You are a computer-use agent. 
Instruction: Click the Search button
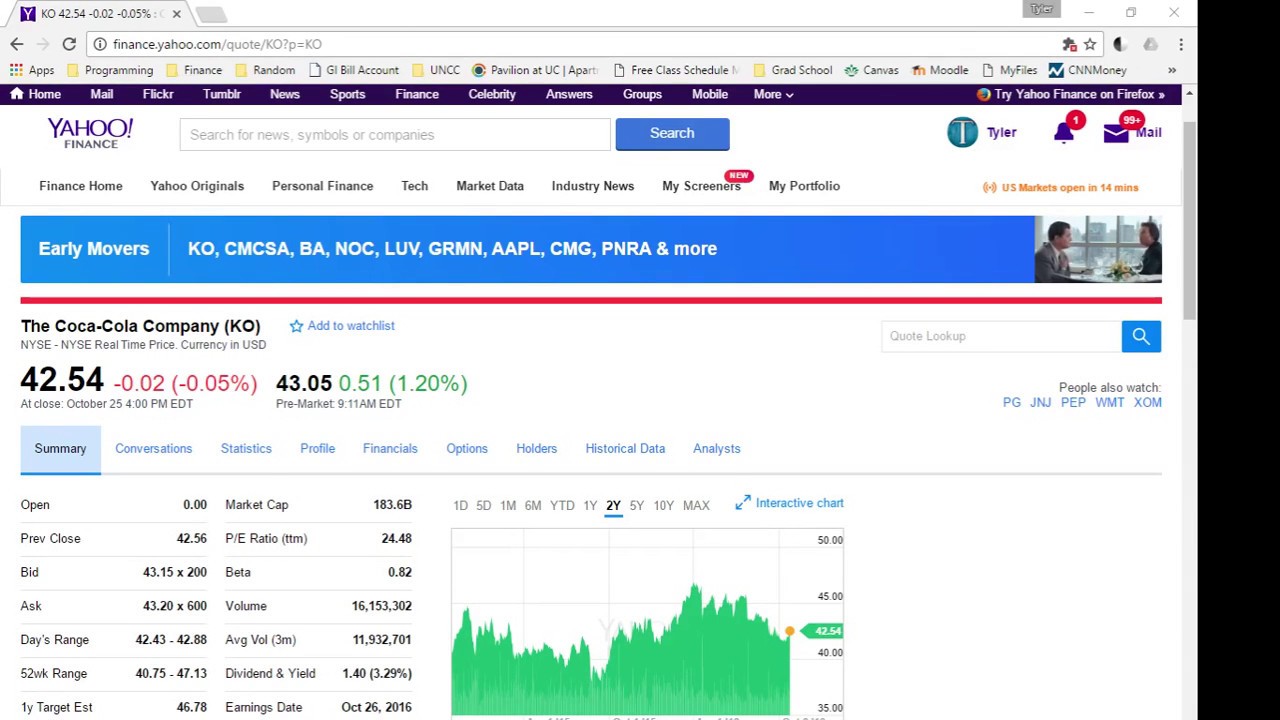coord(672,133)
